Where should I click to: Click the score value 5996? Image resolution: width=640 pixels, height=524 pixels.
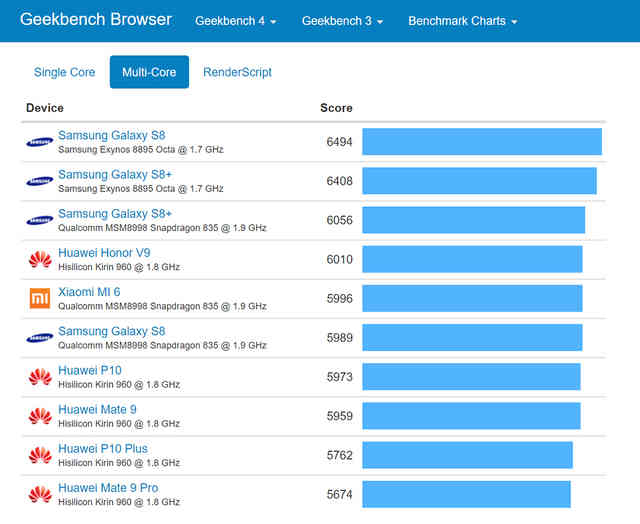pos(339,299)
